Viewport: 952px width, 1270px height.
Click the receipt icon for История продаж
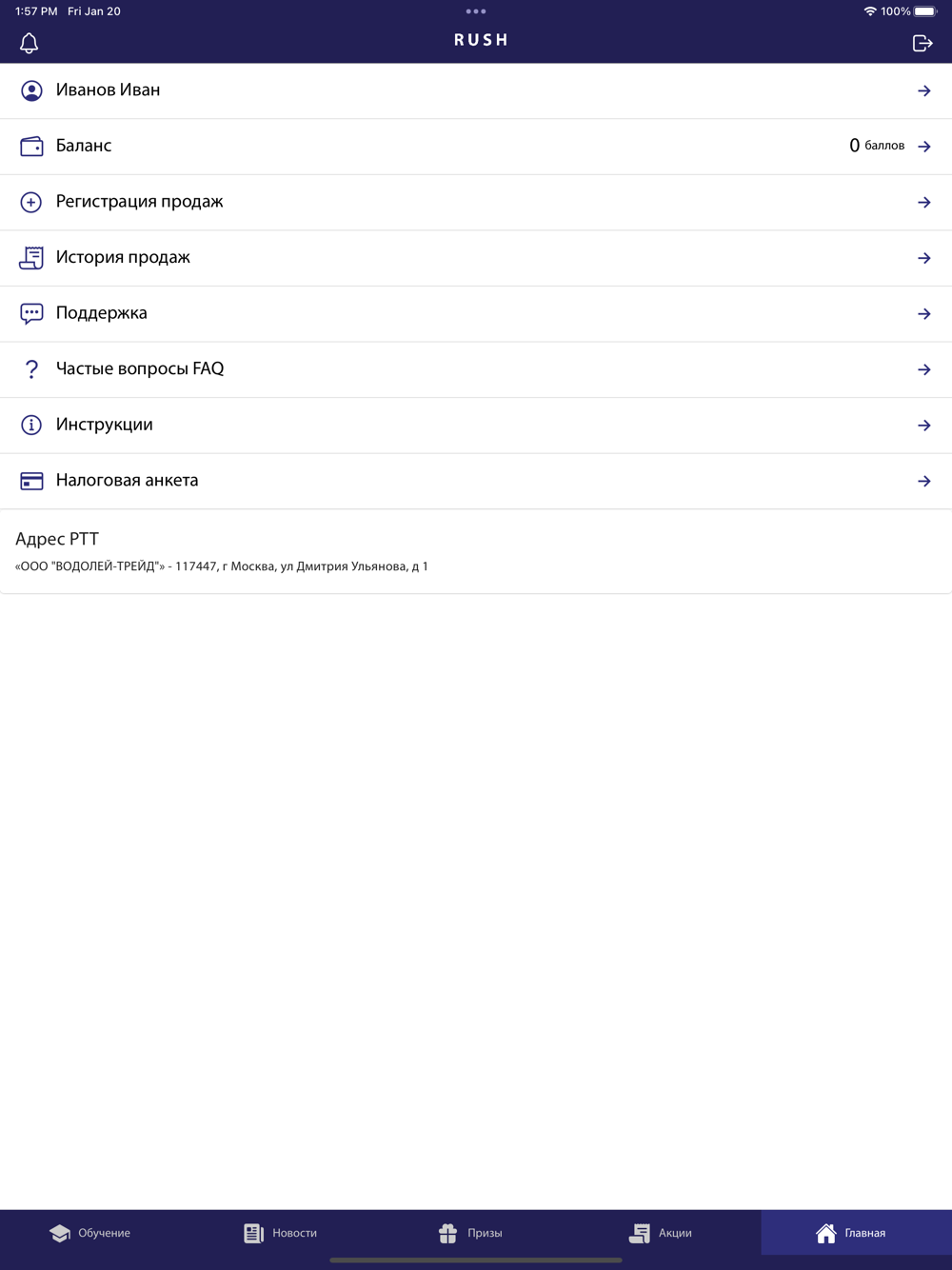click(31, 258)
